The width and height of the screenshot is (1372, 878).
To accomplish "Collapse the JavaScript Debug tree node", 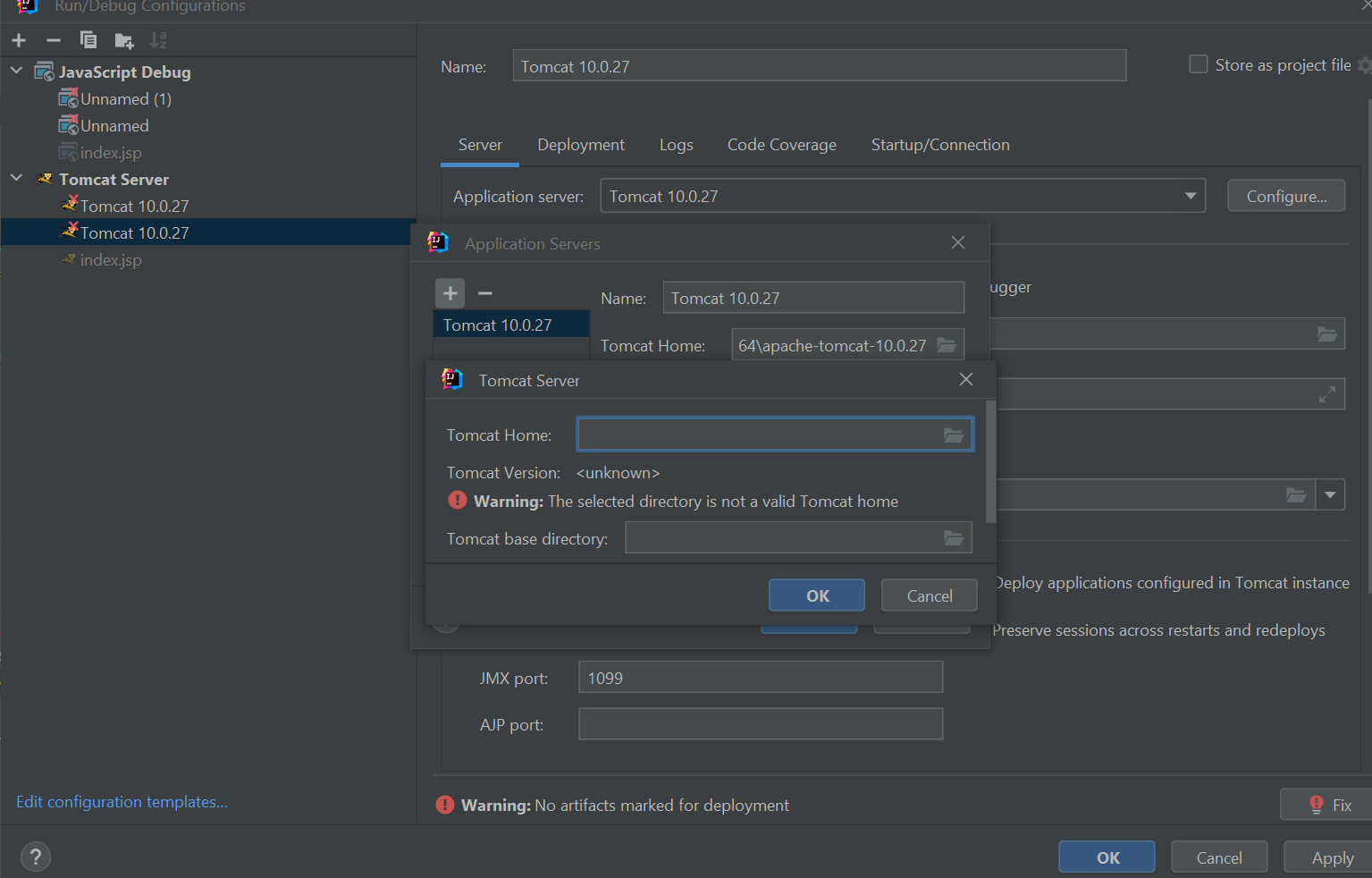I will [x=17, y=71].
